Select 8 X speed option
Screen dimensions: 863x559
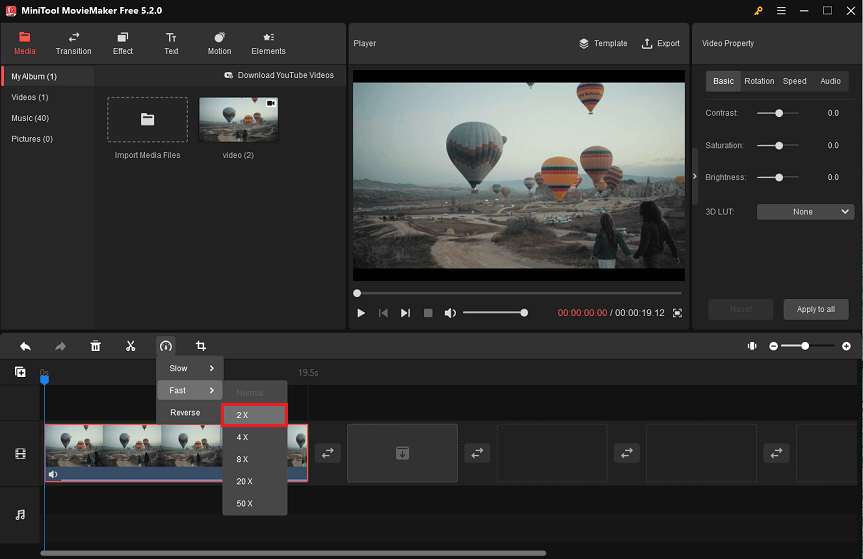[254, 459]
